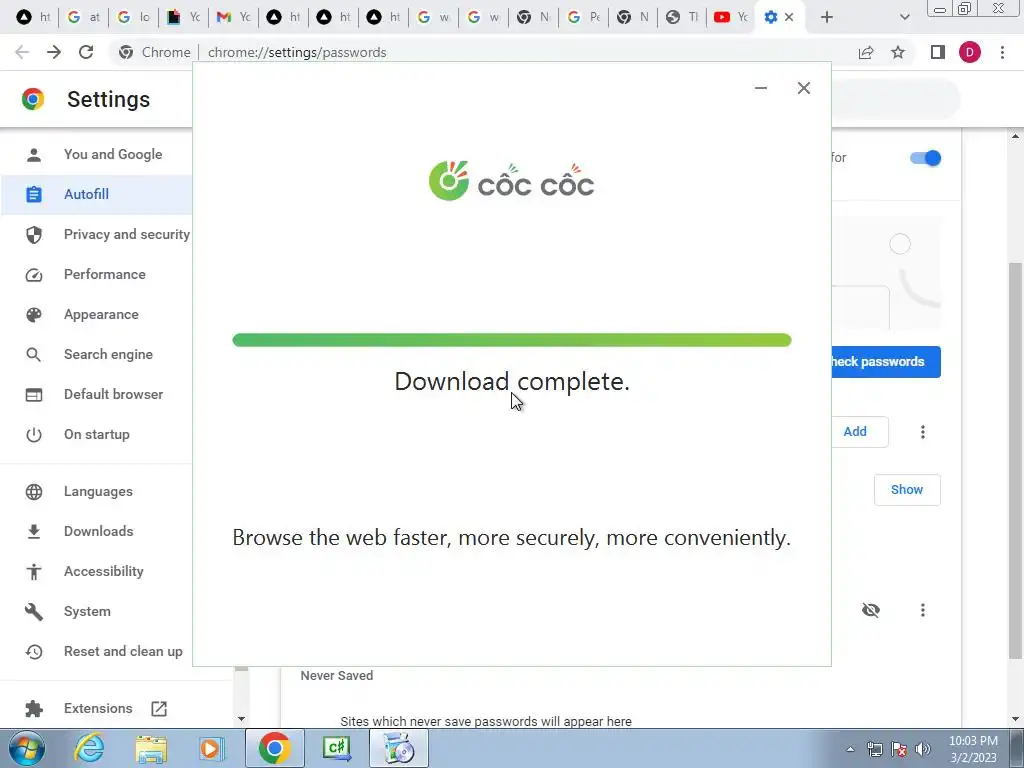This screenshot has height=768, width=1024.
Task: Click the Extensions puzzle icon
Action: click(33, 709)
